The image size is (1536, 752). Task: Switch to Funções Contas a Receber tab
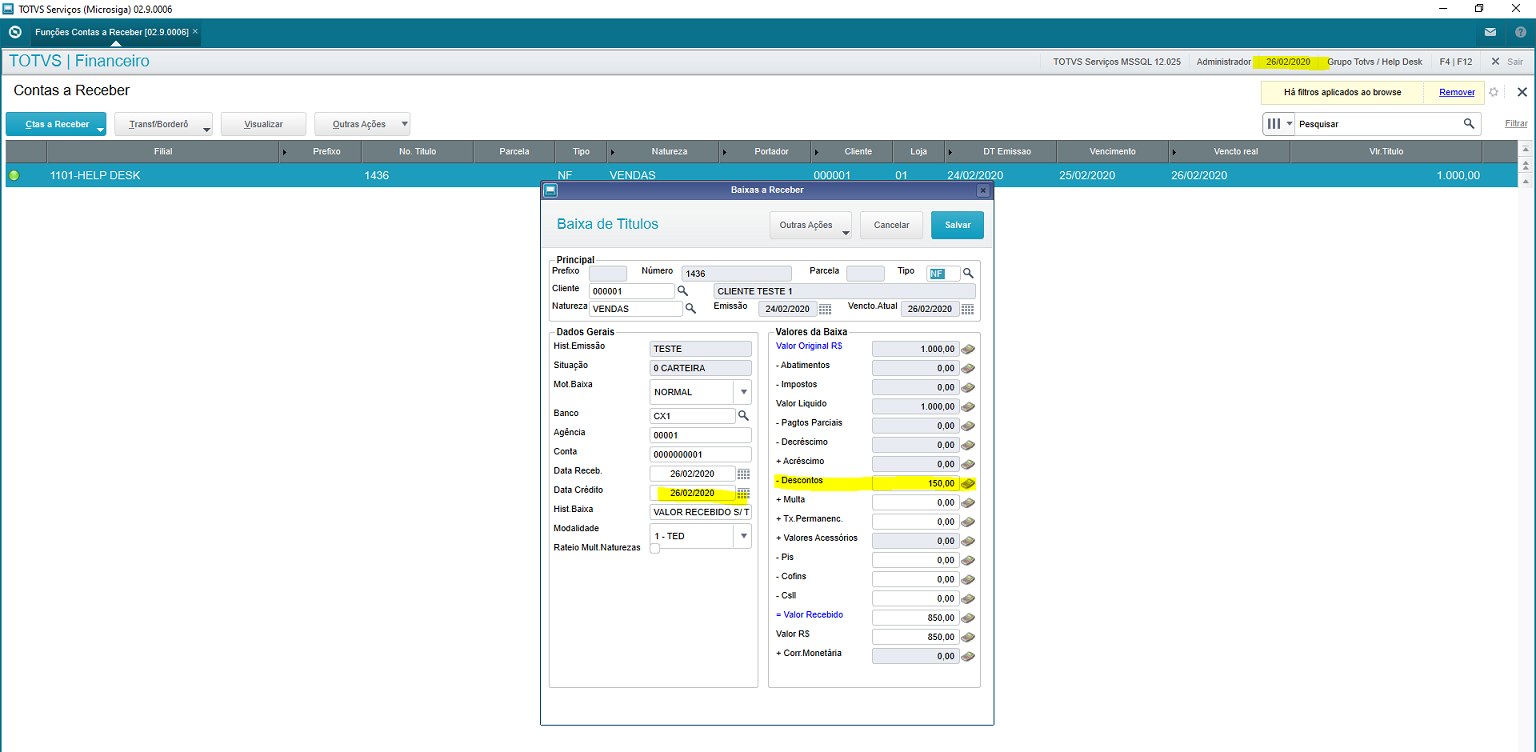pos(110,32)
